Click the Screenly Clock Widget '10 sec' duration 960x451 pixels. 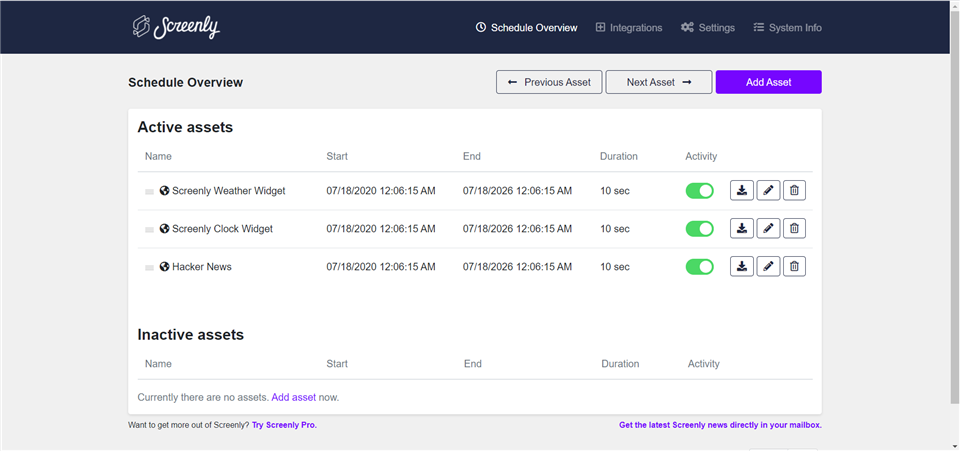(x=615, y=228)
